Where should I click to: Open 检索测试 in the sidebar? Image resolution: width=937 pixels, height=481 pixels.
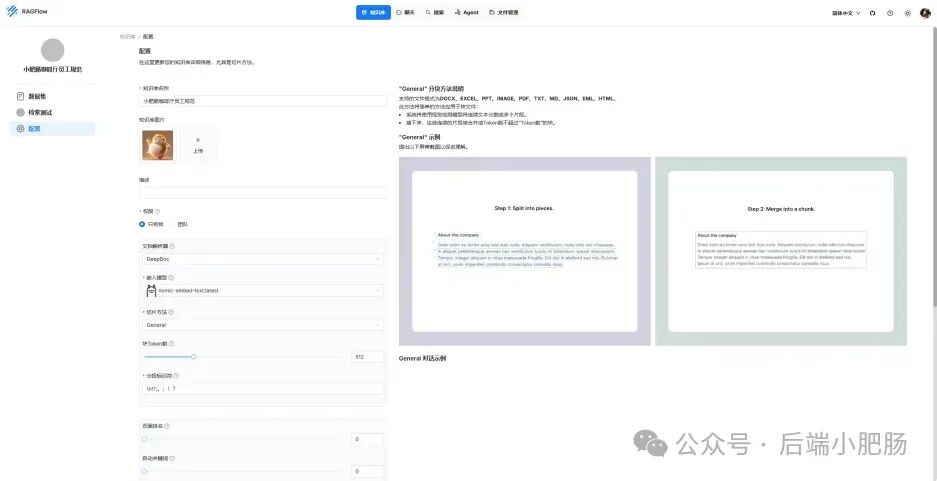[53, 112]
